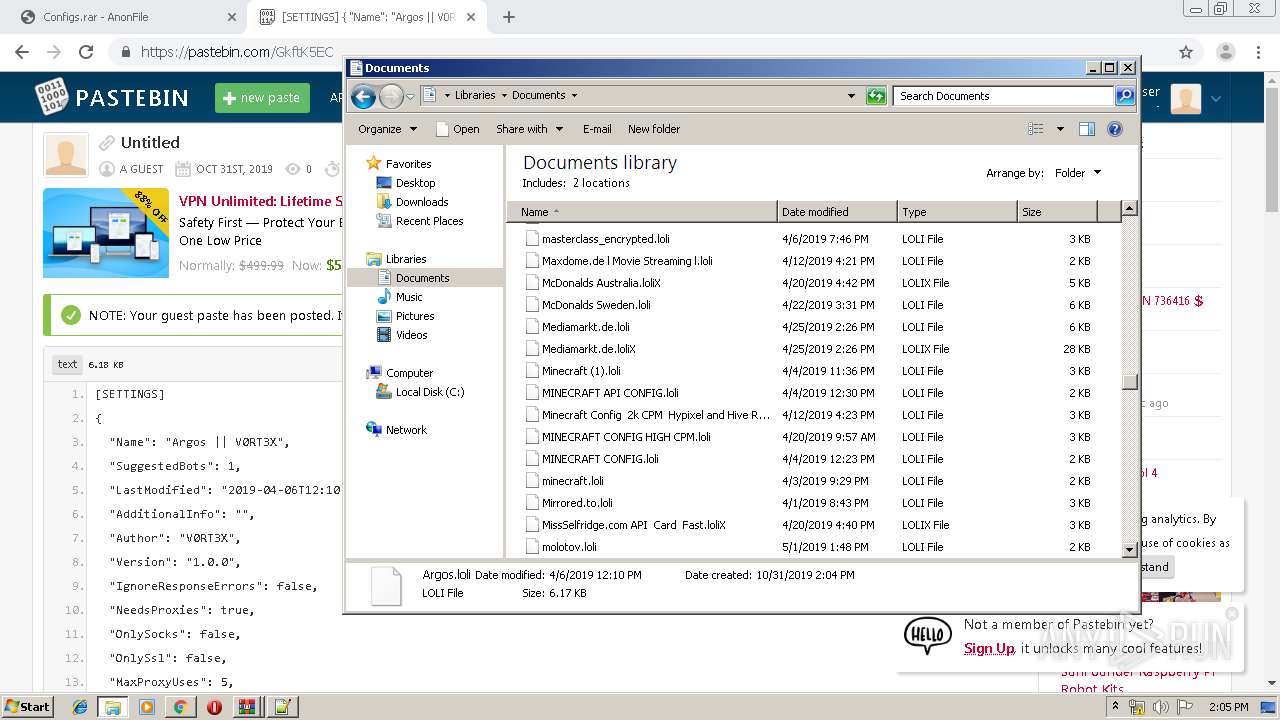Refresh the Documents folder with the green arrows icon
The width and height of the screenshot is (1280, 720).
coord(876,96)
